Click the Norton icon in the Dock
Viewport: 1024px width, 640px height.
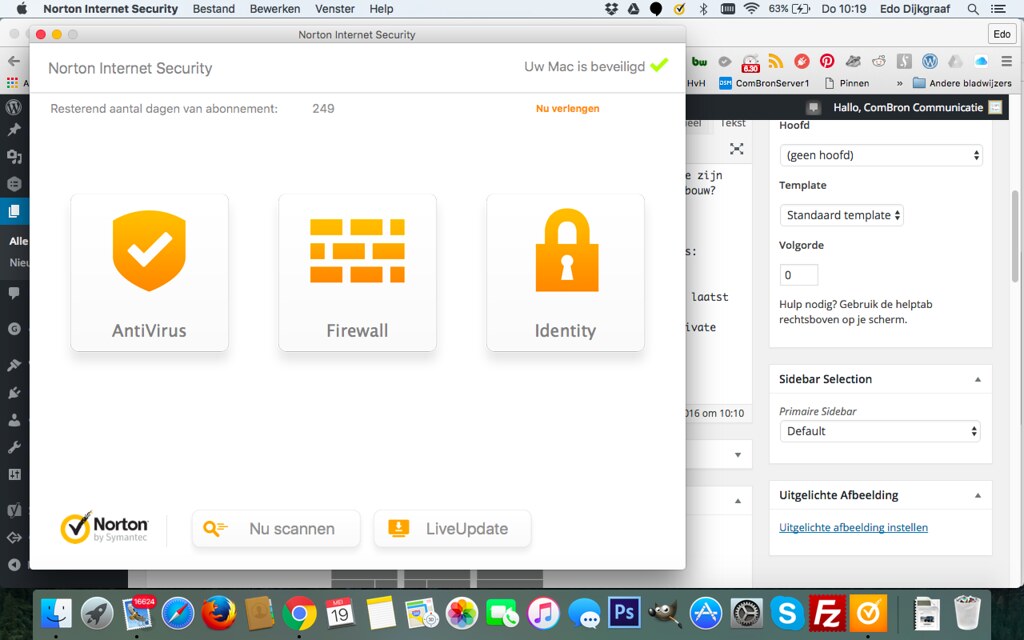(867, 612)
